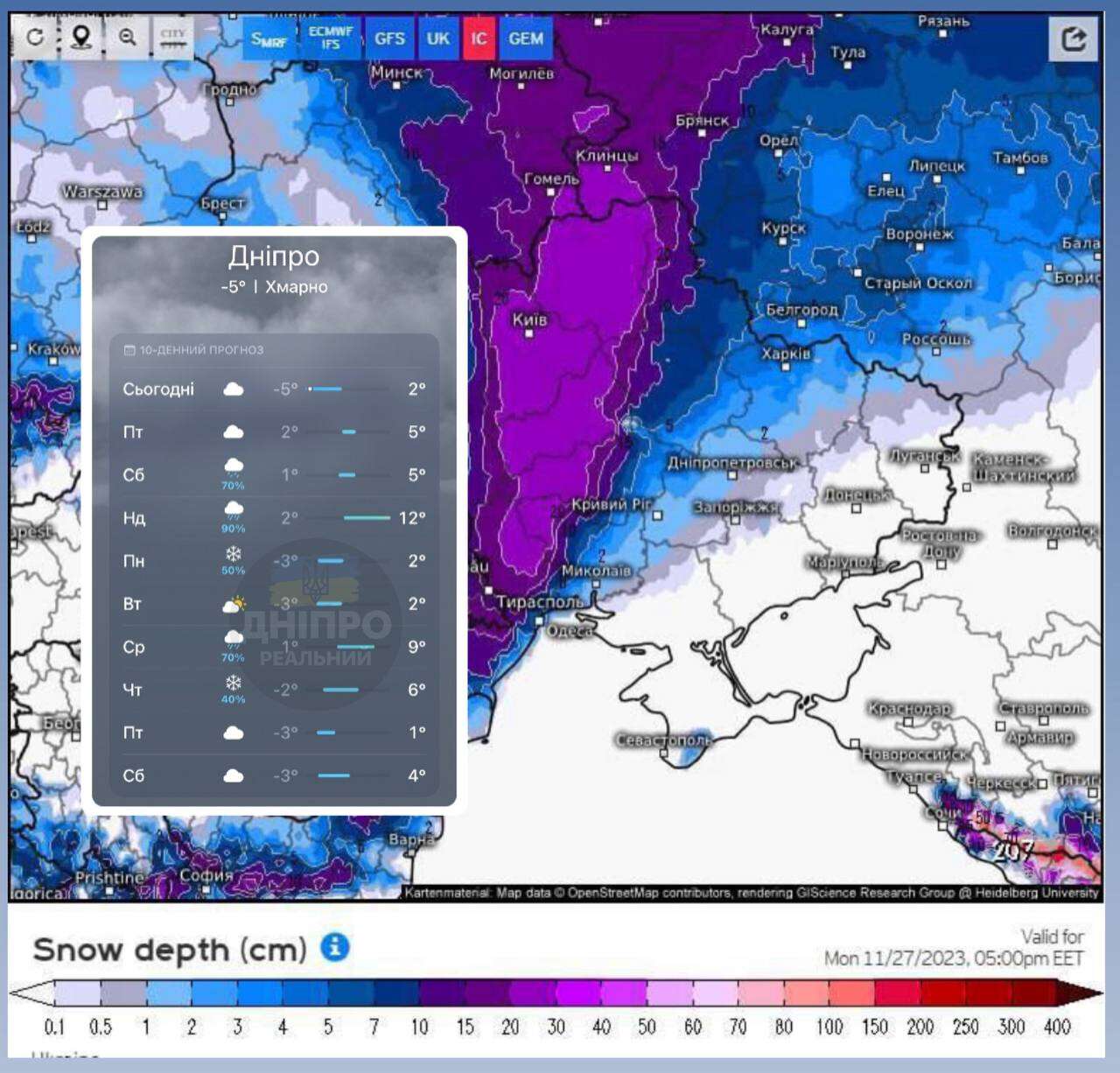The width and height of the screenshot is (1120, 1073).
Task: Click the Минск label on map
Action: 396,73
